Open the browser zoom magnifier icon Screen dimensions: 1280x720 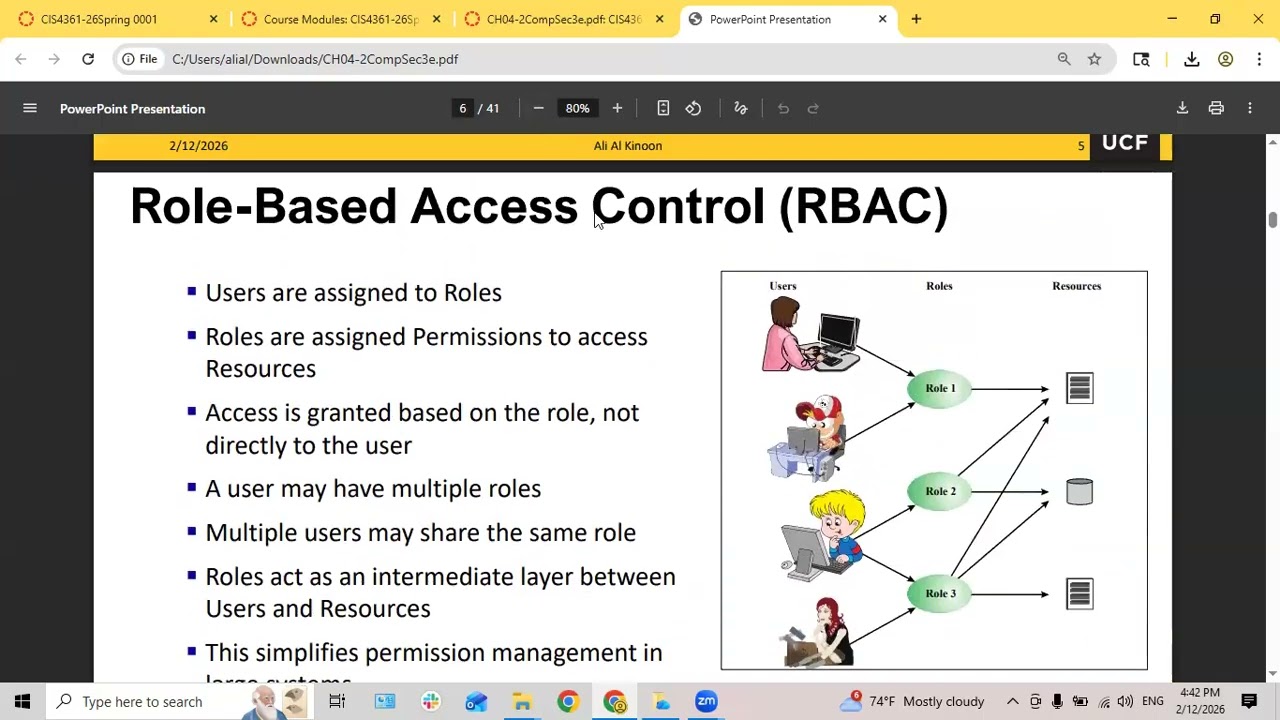tap(1064, 59)
